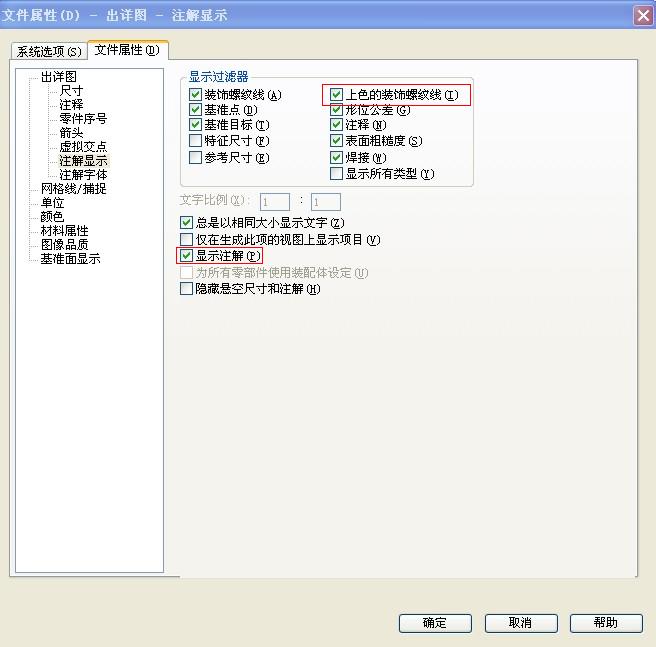656x647 pixels.
Task: Toggle 显示注解(P) checkbox
Action: pos(186,255)
